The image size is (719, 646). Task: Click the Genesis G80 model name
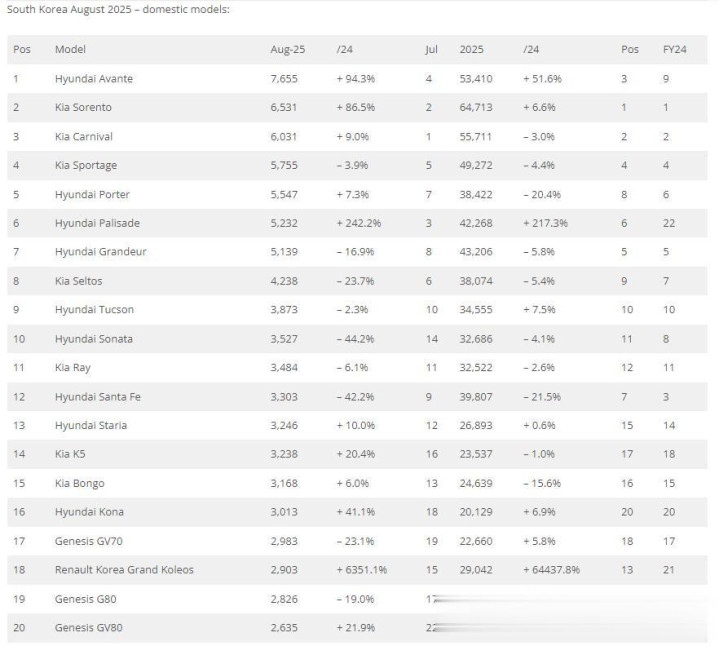86,598
